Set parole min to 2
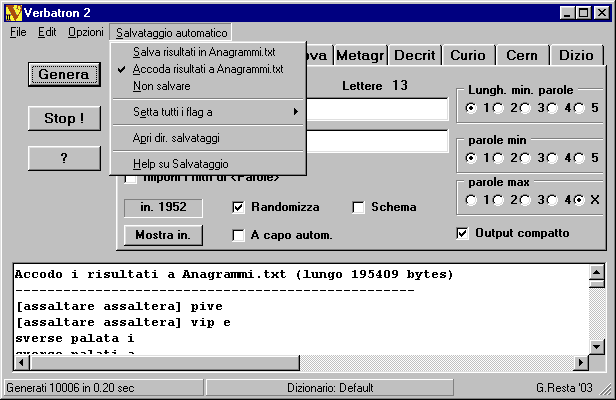The width and height of the screenshot is (616, 400). (x=498, y=158)
